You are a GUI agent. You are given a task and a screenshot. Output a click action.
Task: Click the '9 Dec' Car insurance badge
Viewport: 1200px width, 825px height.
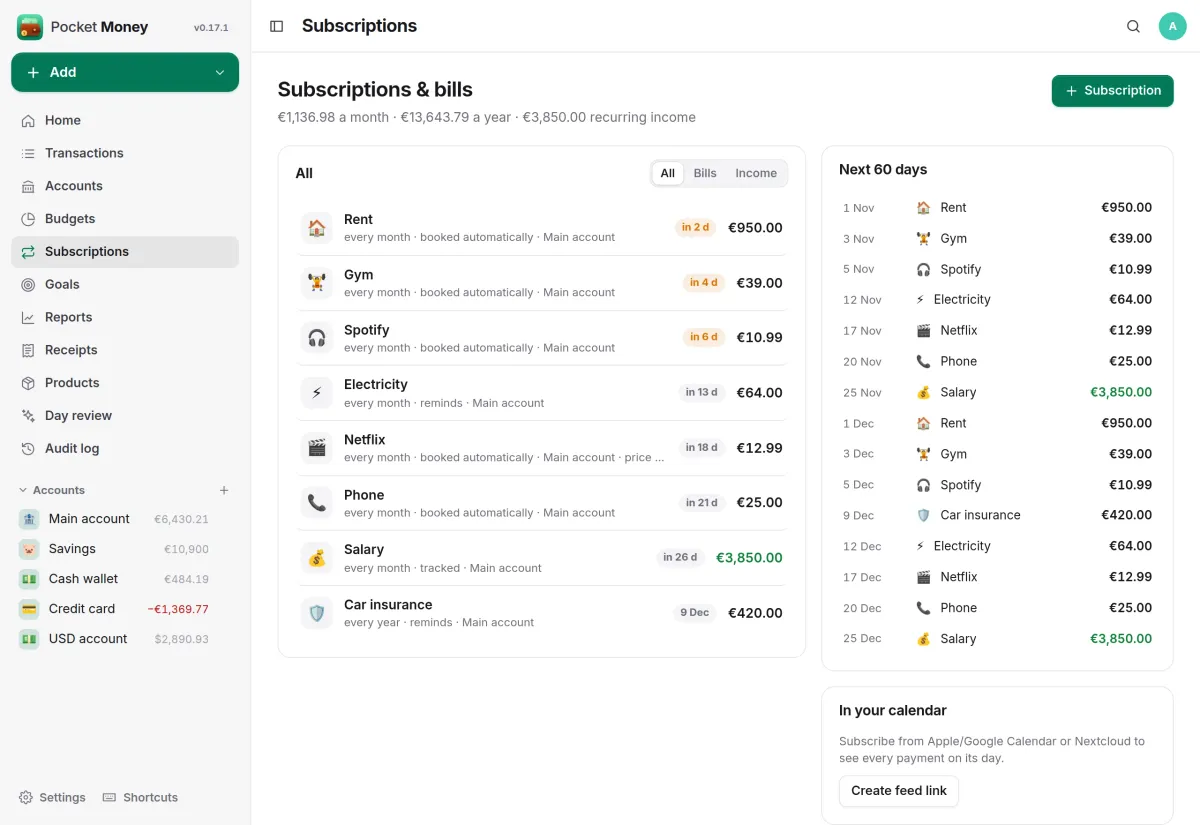tap(694, 612)
